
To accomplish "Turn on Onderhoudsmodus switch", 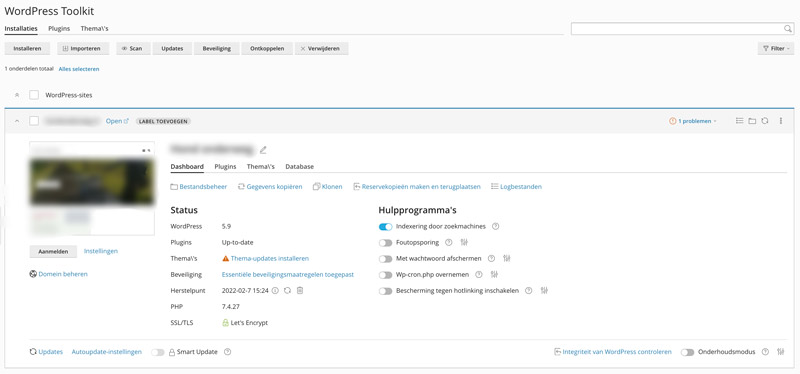I will (687, 352).
